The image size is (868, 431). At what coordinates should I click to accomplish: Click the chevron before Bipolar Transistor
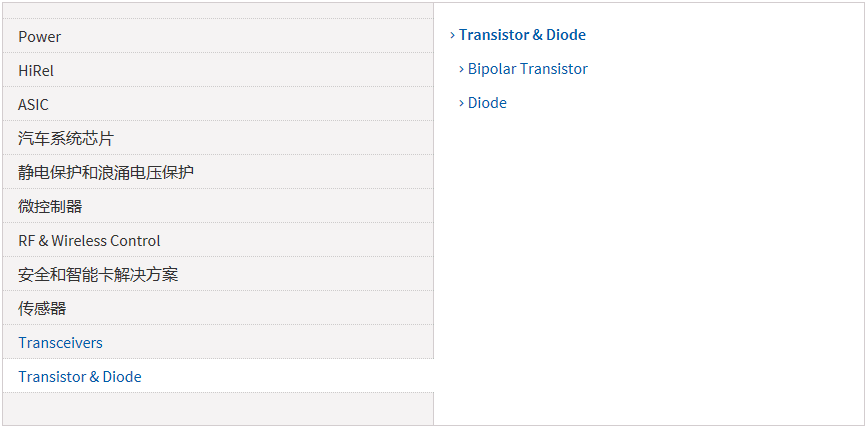pos(461,69)
